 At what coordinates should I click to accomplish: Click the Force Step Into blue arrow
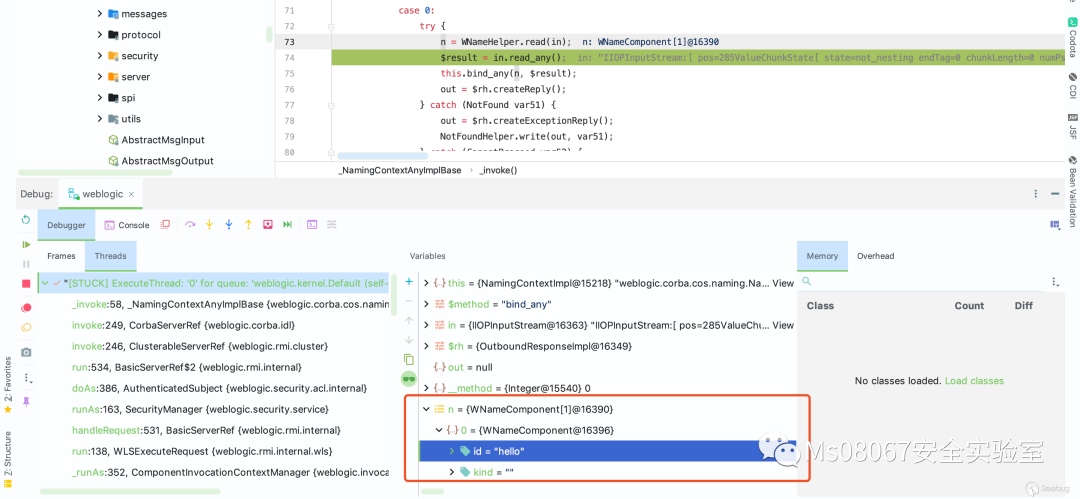229,225
